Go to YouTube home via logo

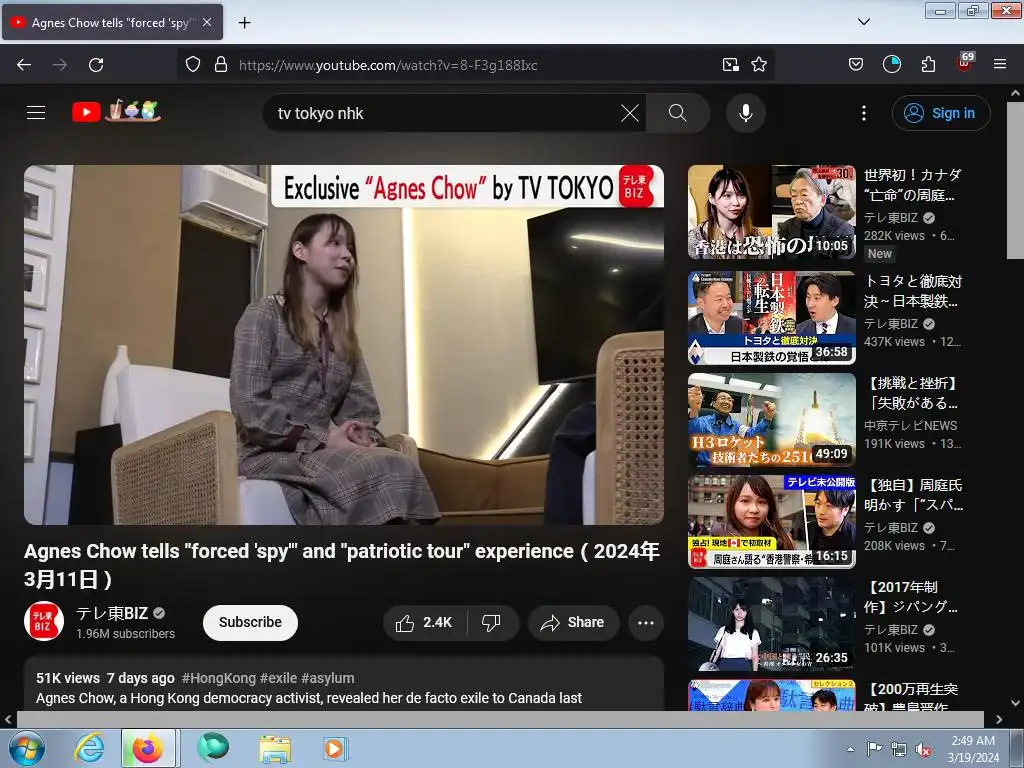point(116,112)
